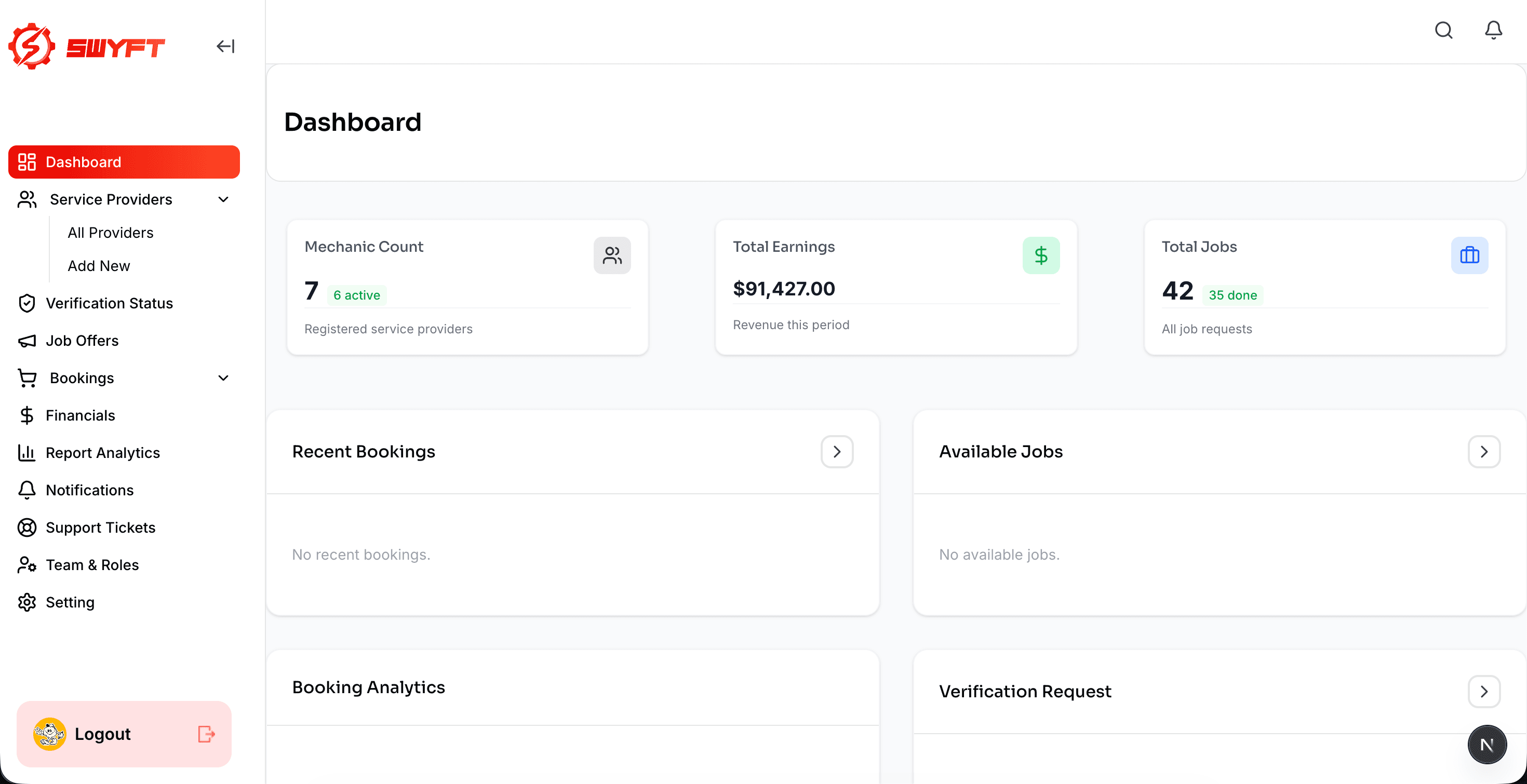Viewport: 1527px width, 784px height.
Task: Click the logout door icon
Action: click(x=206, y=734)
